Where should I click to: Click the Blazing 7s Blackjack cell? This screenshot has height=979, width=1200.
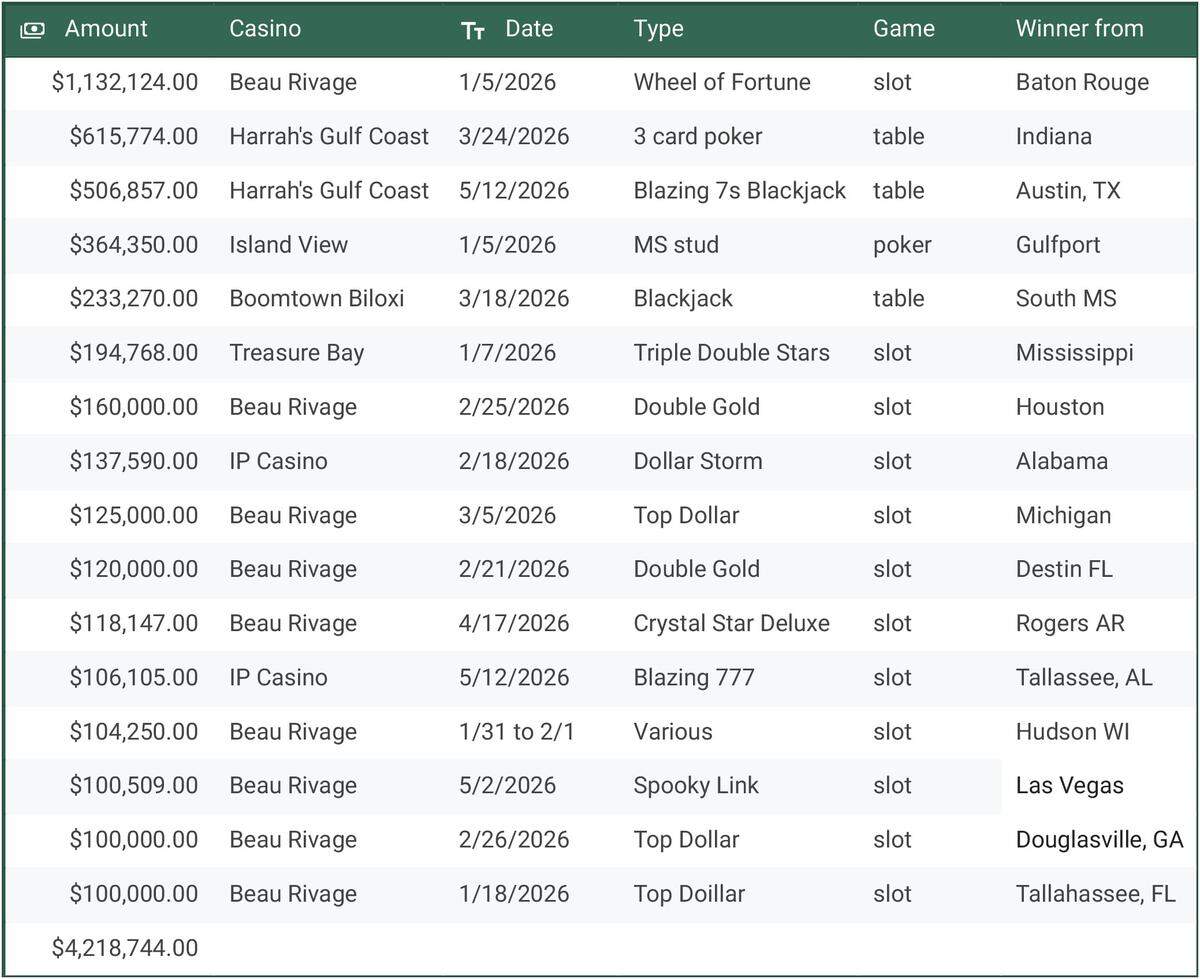pyautogui.click(x=740, y=190)
